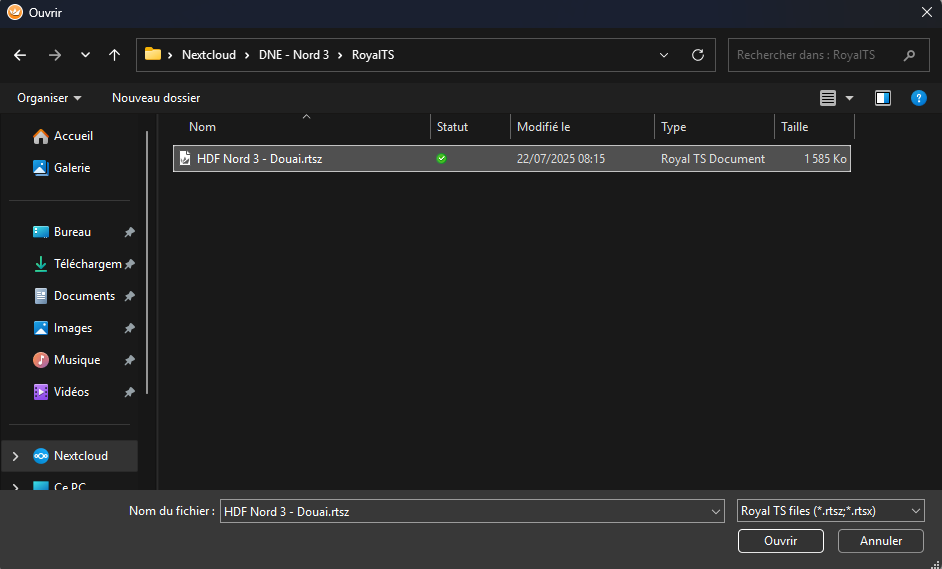Click the 1 585 Ko size cell
The width and height of the screenshot is (942, 569).
coord(825,159)
